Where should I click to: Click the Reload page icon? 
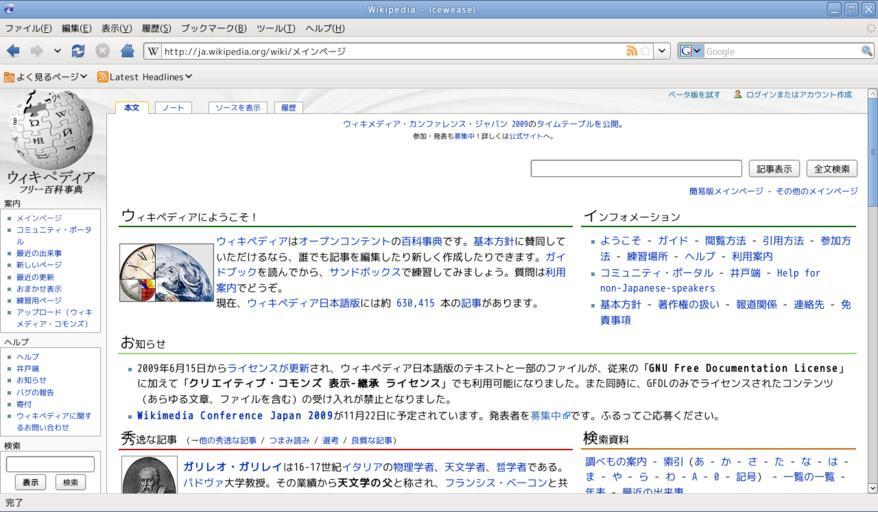pos(78,51)
